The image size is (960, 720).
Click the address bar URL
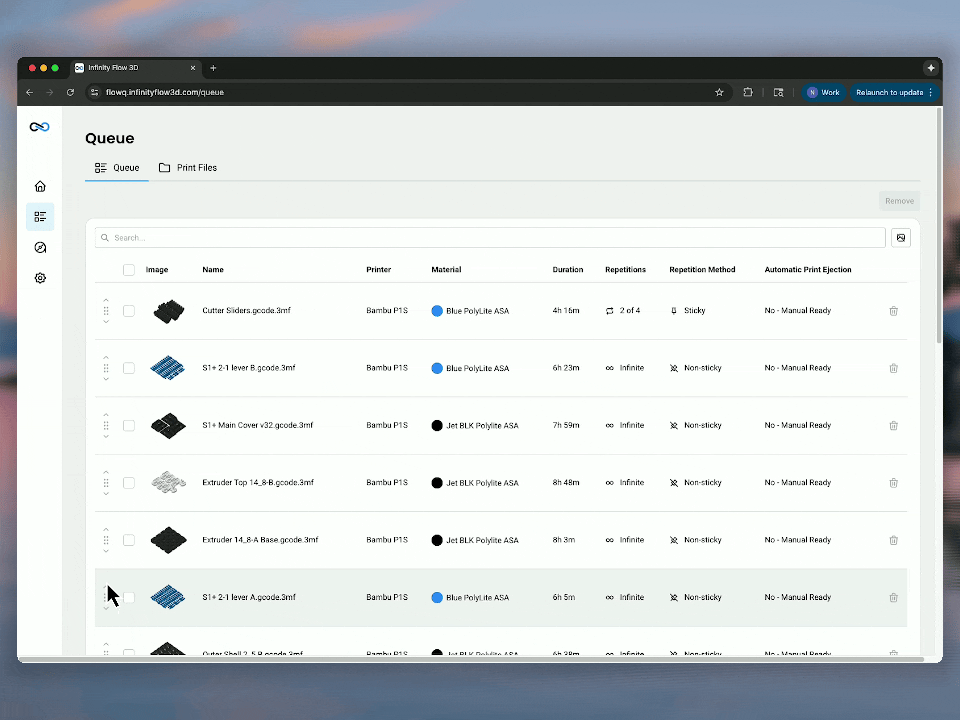click(x=165, y=92)
